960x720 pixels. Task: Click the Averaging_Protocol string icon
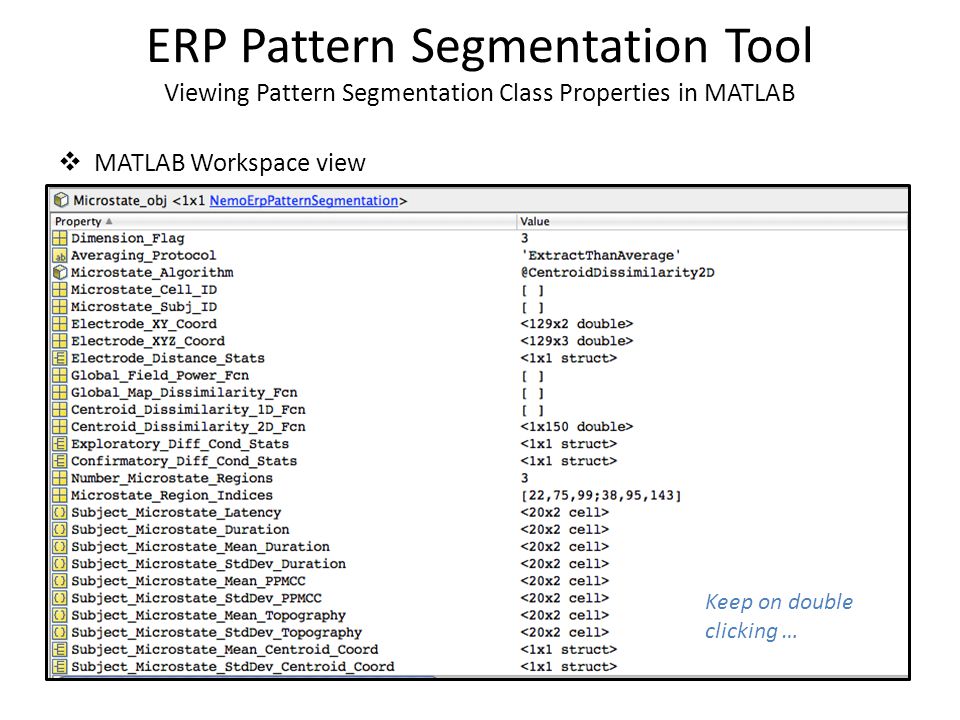(x=59, y=255)
